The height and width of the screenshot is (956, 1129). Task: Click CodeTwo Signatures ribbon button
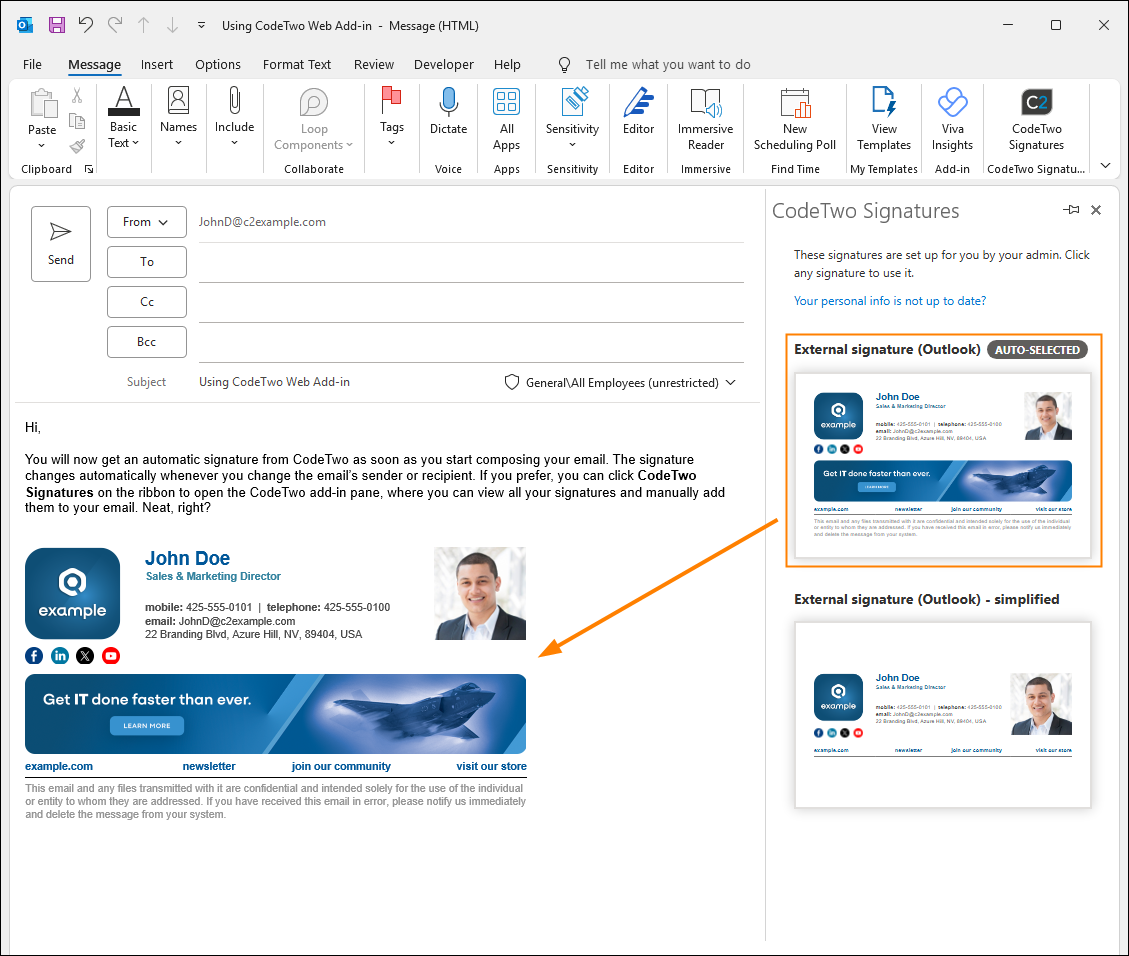pyautogui.click(x=1037, y=119)
